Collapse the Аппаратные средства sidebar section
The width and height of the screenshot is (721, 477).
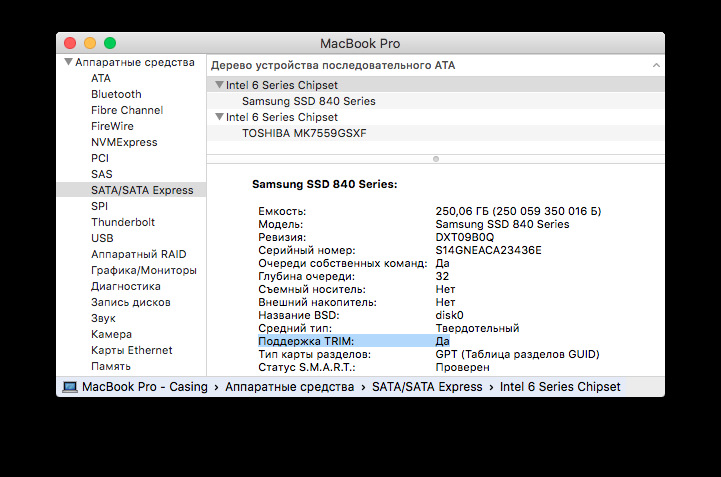[x=68, y=62]
